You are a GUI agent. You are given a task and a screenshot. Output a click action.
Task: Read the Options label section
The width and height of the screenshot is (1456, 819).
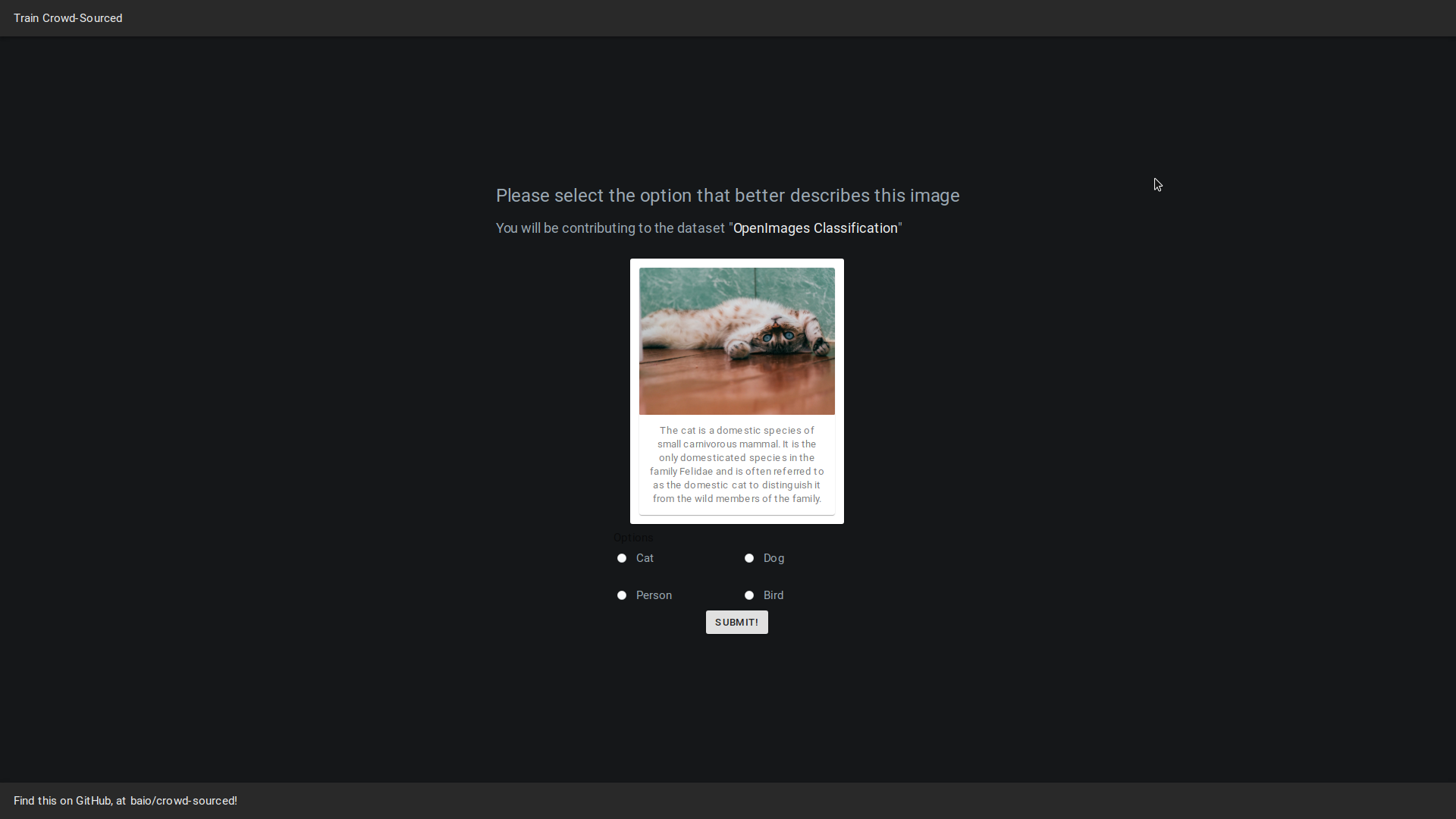click(633, 537)
